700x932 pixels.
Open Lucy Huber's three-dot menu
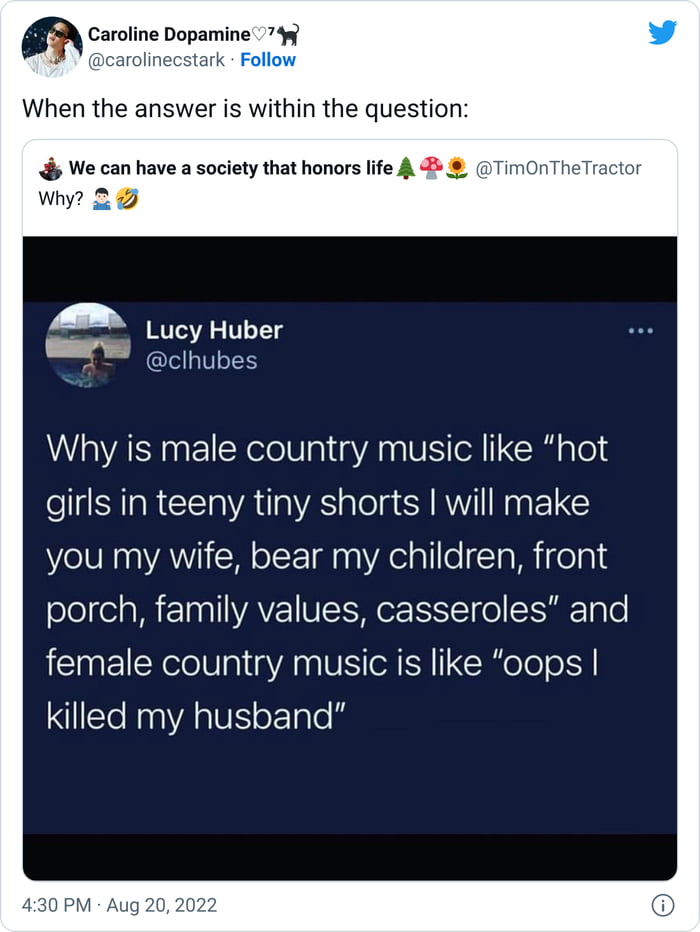(x=639, y=331)
